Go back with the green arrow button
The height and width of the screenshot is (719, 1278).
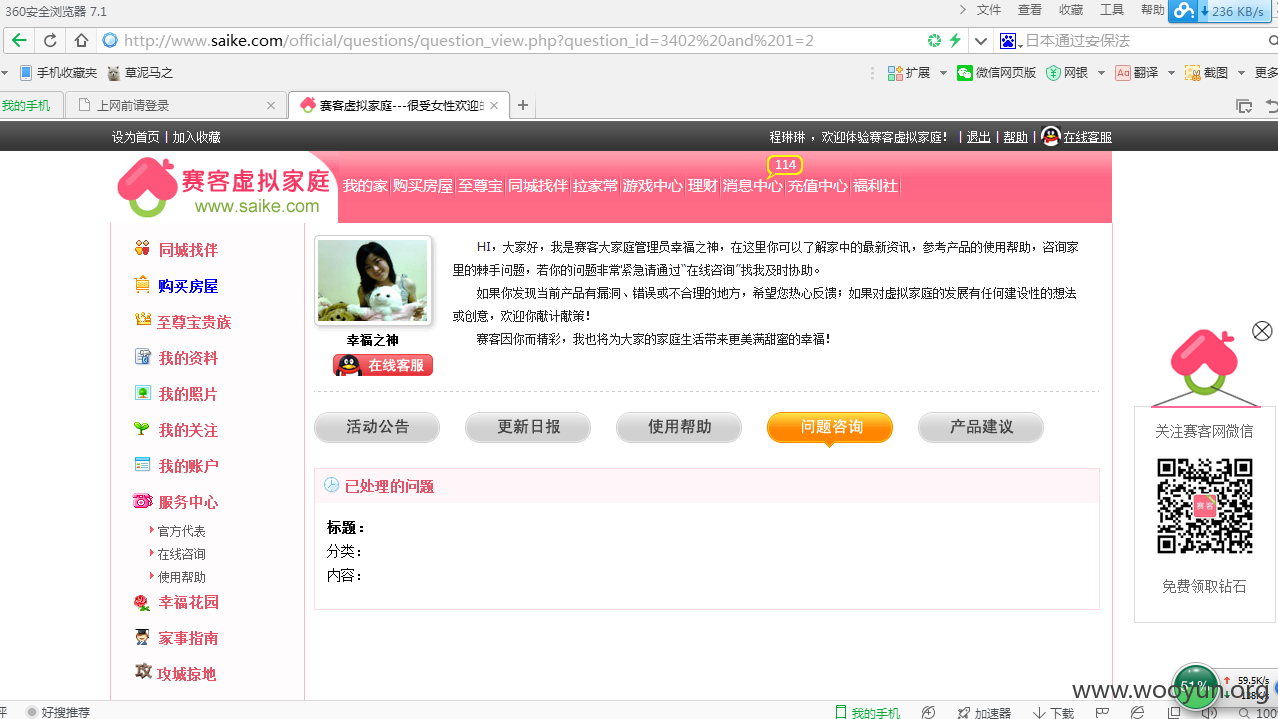click(x=19, y=41)
